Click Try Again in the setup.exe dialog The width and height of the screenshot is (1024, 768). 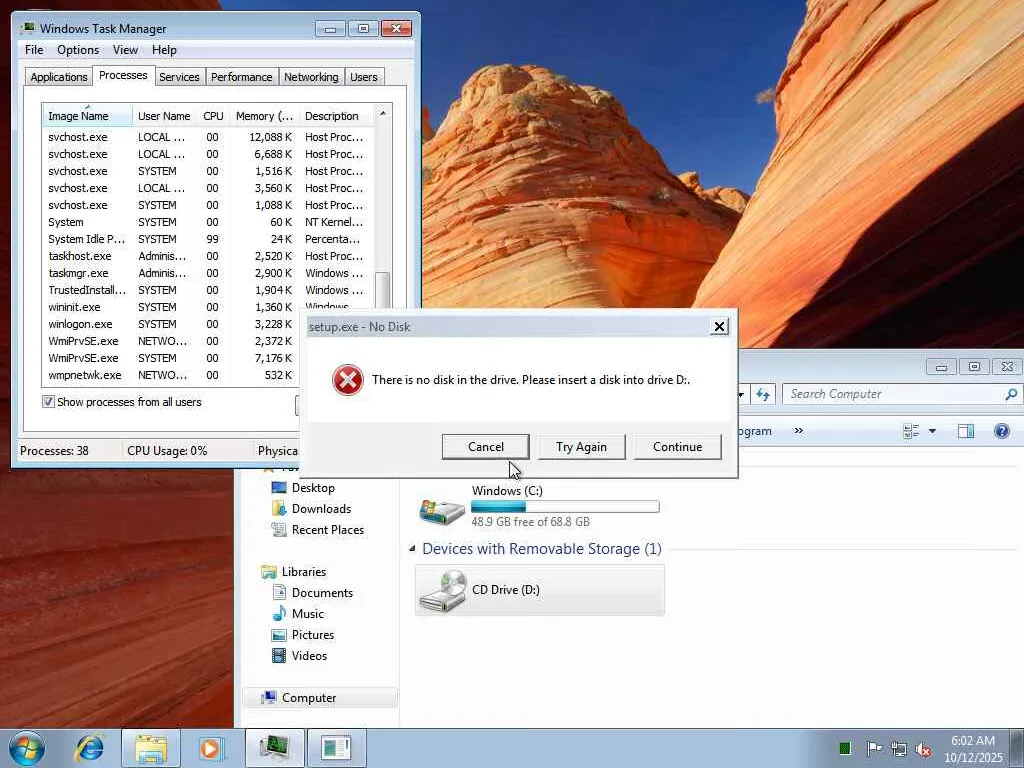[x=581, y=447]
